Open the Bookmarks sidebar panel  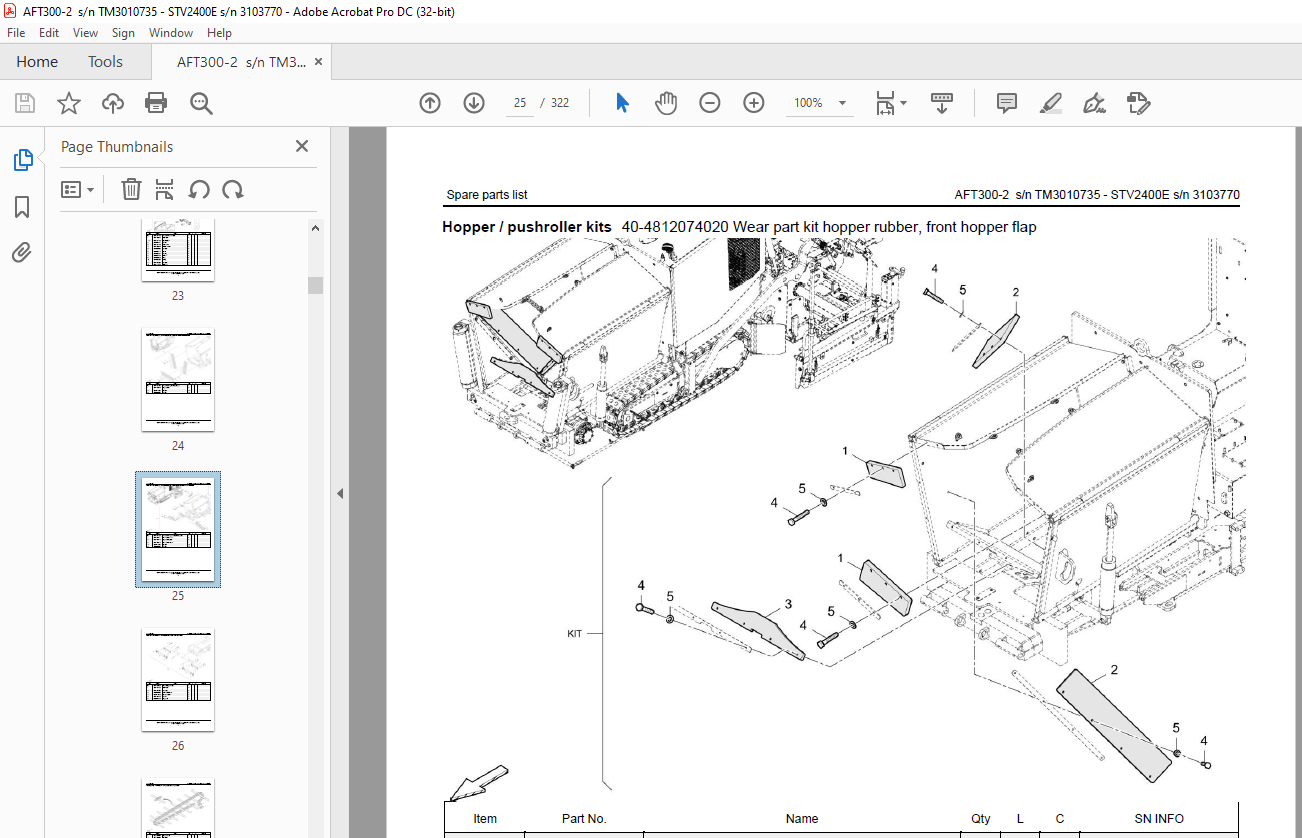click(x=22, y=207)
